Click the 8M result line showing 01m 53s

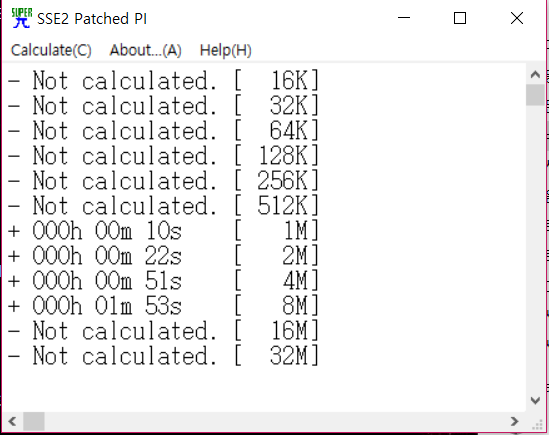164,306
